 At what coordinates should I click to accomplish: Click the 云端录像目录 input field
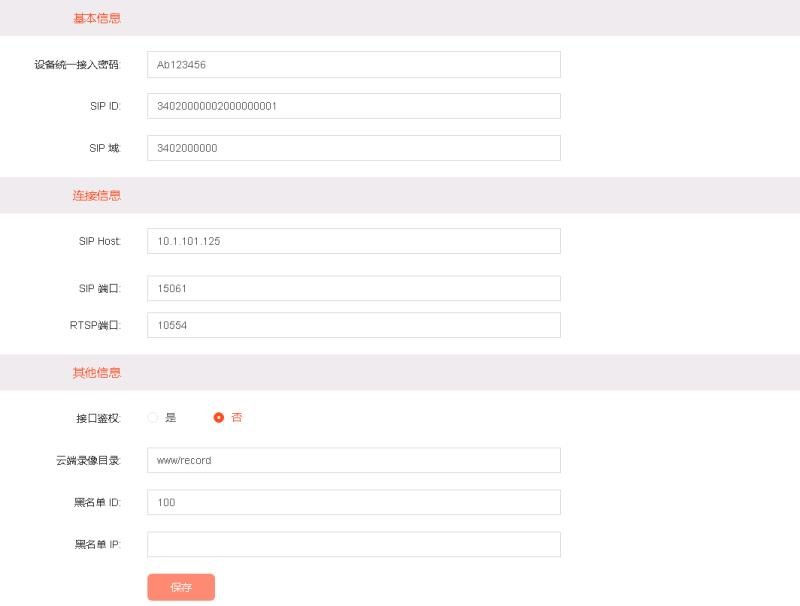[x=353, y=460]
